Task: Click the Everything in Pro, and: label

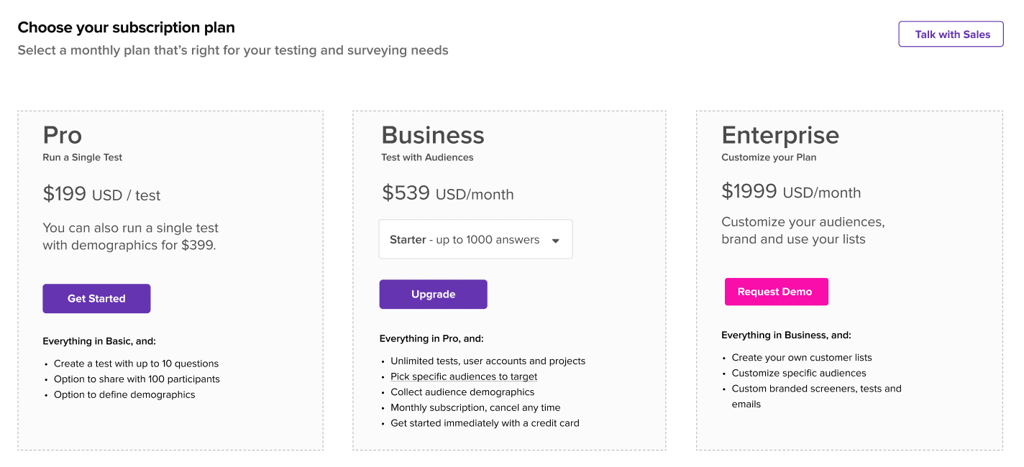Action: click(x=431, y=338)
